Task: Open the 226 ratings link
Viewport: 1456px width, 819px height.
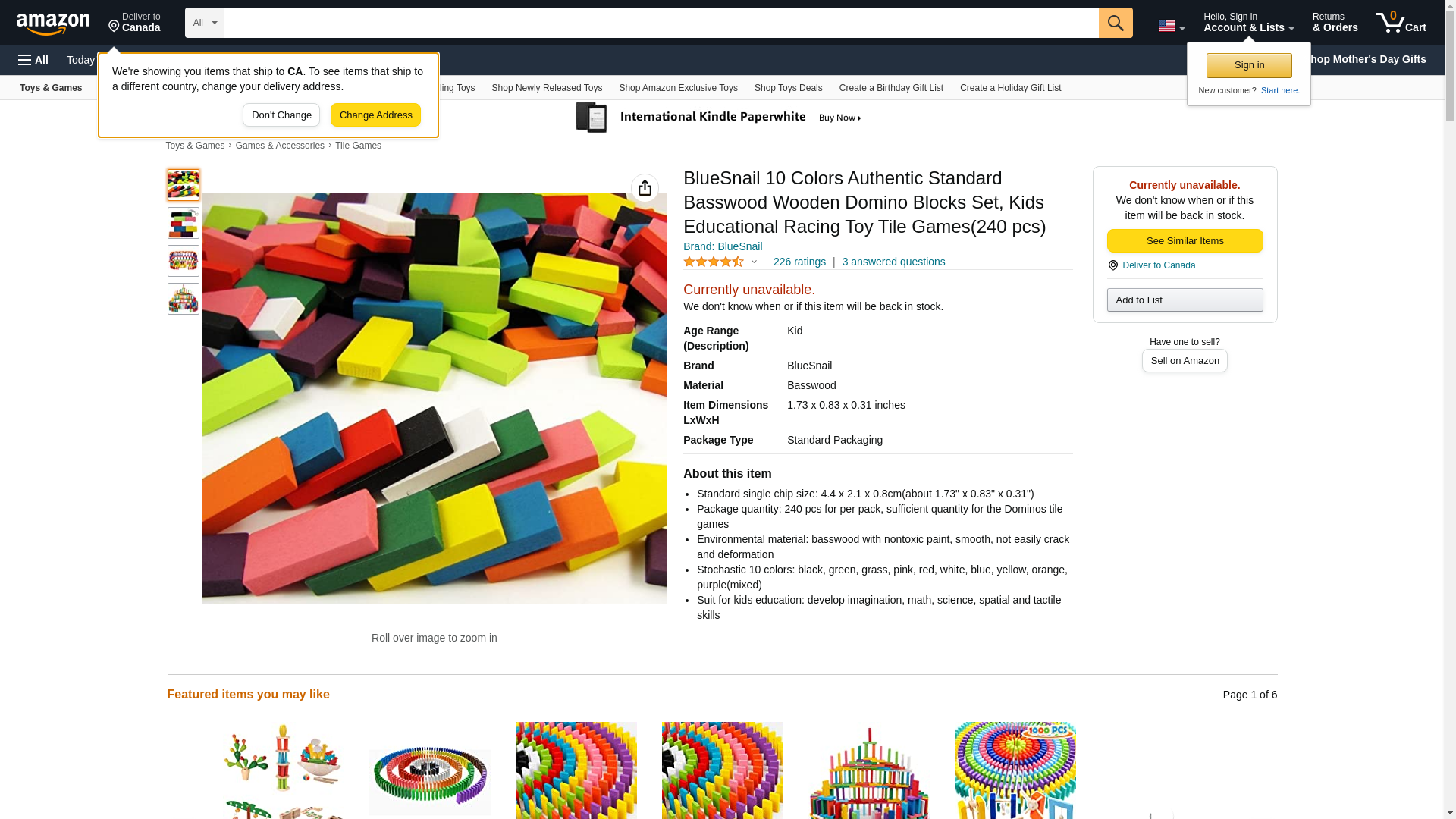Action: coord(799,262)
